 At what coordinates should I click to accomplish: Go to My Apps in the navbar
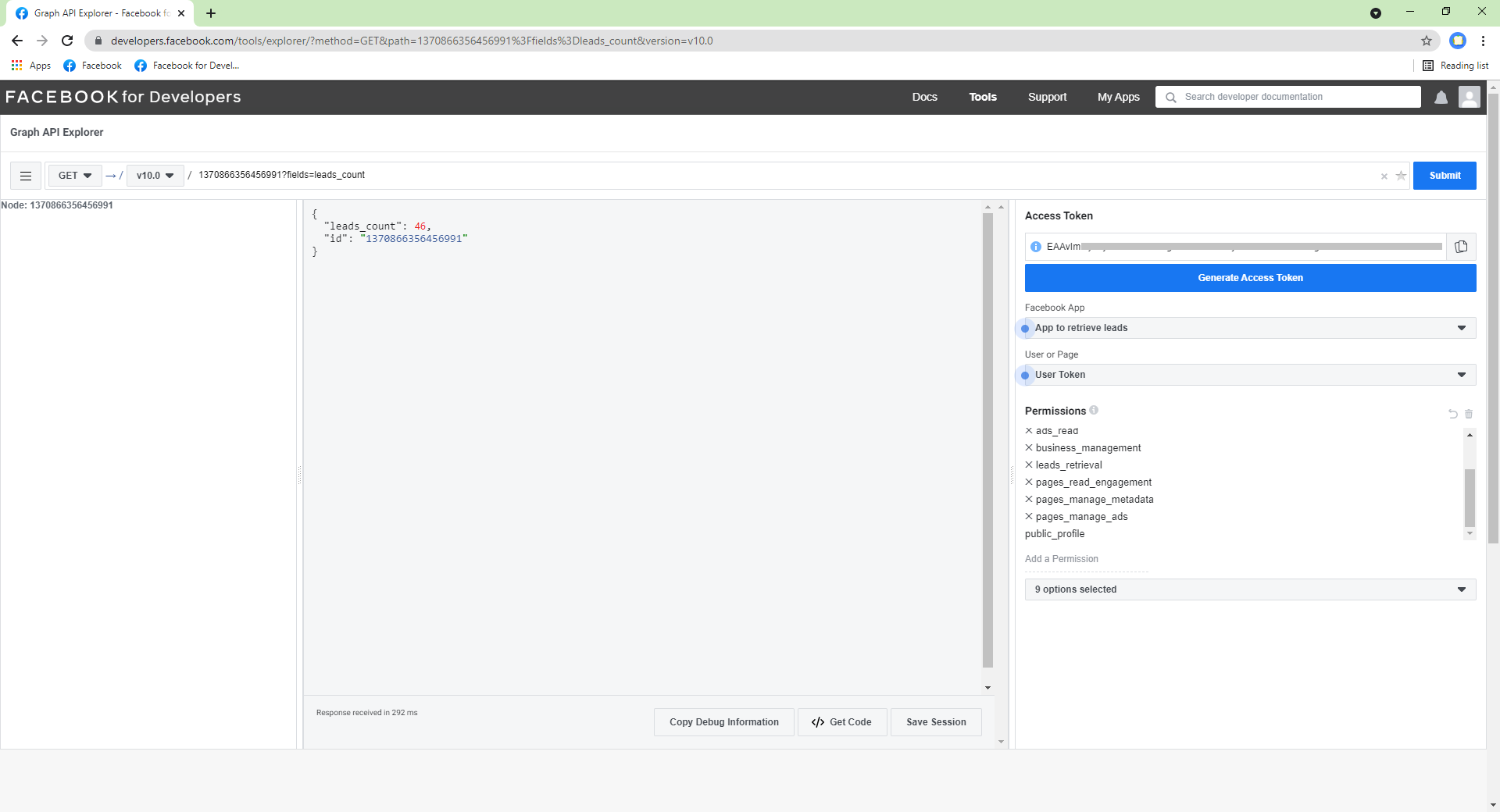[x=1118, y=97]
